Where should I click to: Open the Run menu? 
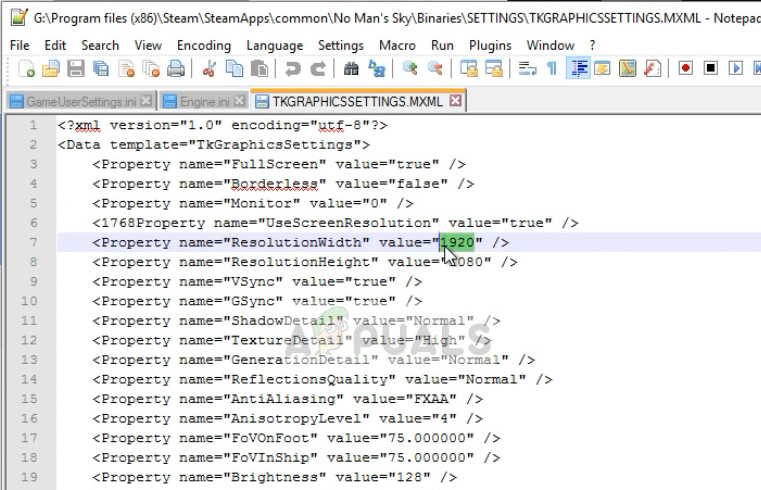click(442, 46)
